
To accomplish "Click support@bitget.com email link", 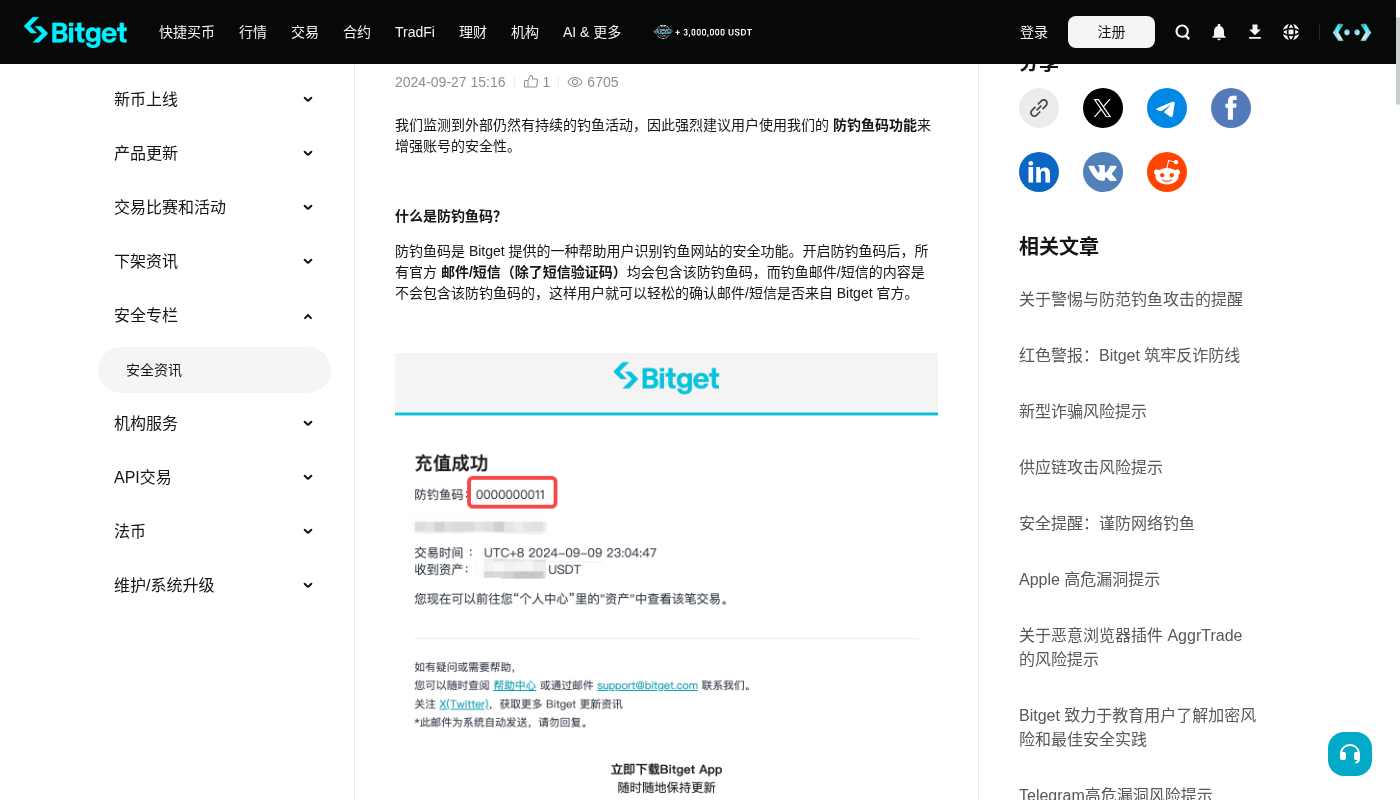I will pyautogui.click(x=647, y=685).
